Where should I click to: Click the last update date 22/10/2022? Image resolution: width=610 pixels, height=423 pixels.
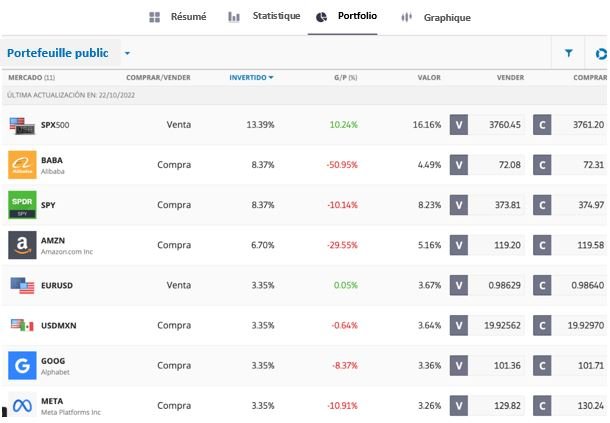click(x=117, y=95)
